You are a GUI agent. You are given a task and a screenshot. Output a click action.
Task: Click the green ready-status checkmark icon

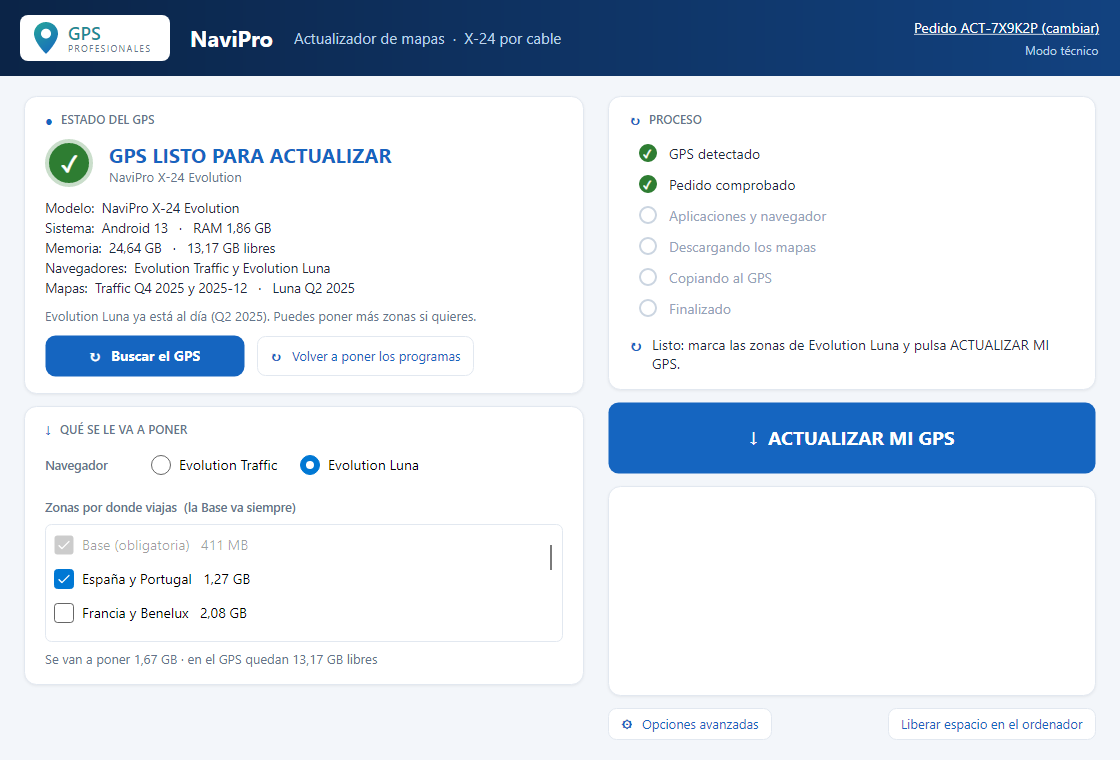click(69, 164)
